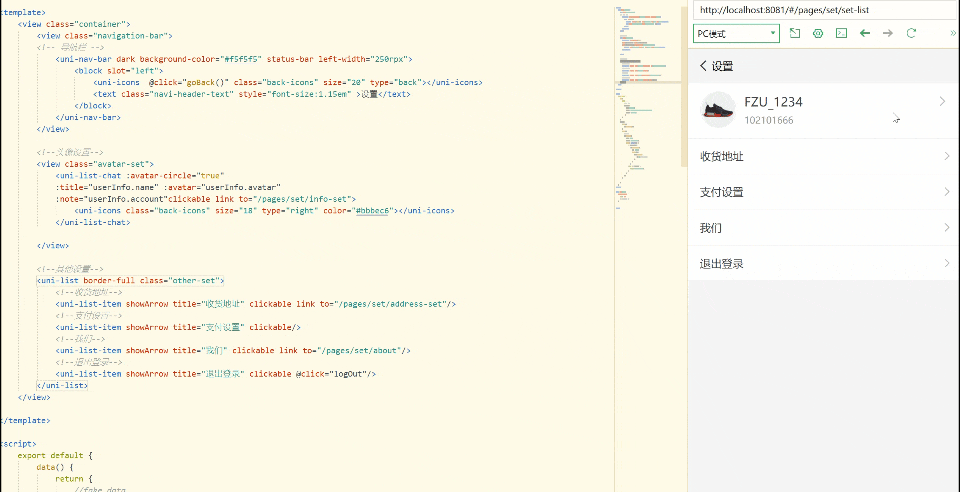Click "/pages/set/about" path in code
This screenshot has height=492, width=960.
tap(359, 351)
